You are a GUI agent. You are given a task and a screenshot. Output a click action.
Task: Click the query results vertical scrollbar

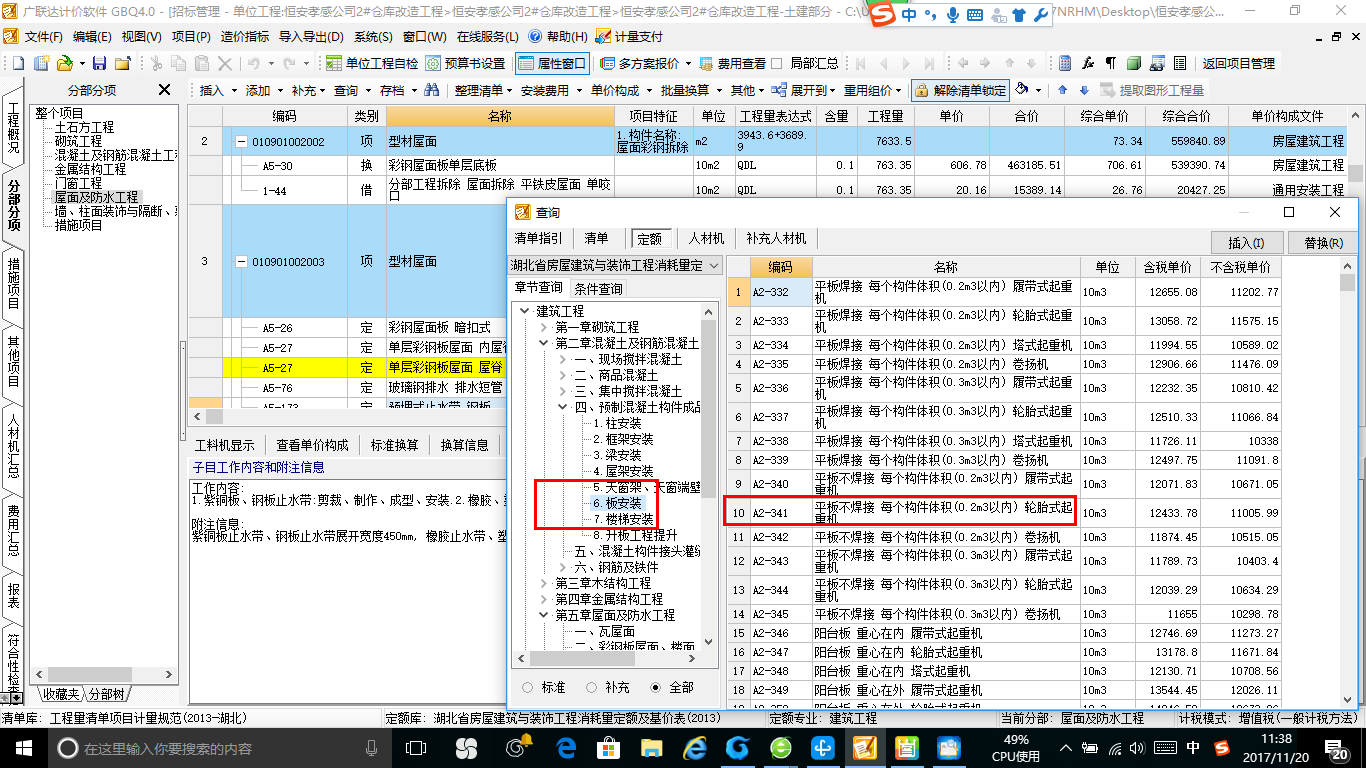[1348, 483]
